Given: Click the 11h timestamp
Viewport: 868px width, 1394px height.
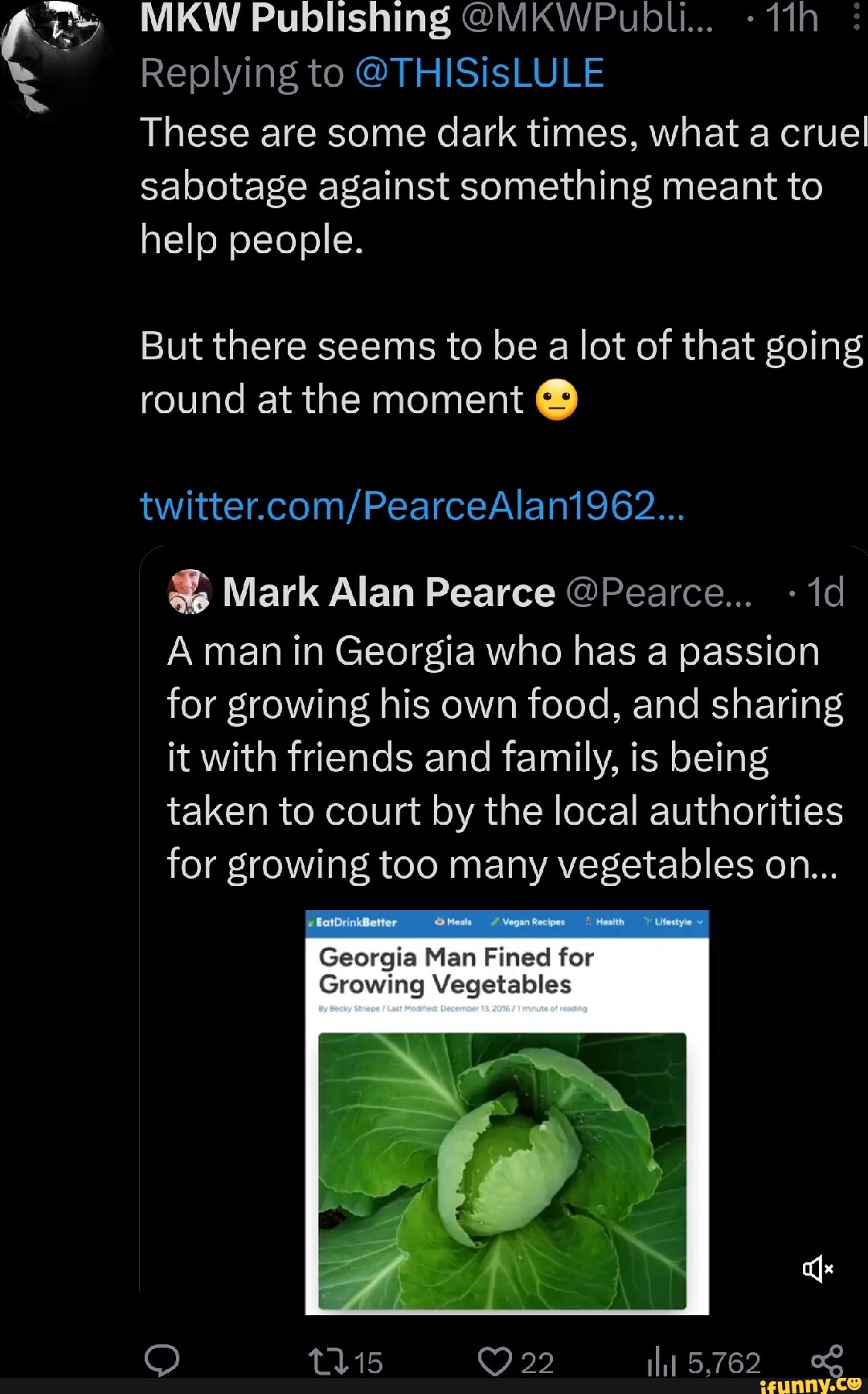Looking at the screenshot, I should tap(791, 18).
